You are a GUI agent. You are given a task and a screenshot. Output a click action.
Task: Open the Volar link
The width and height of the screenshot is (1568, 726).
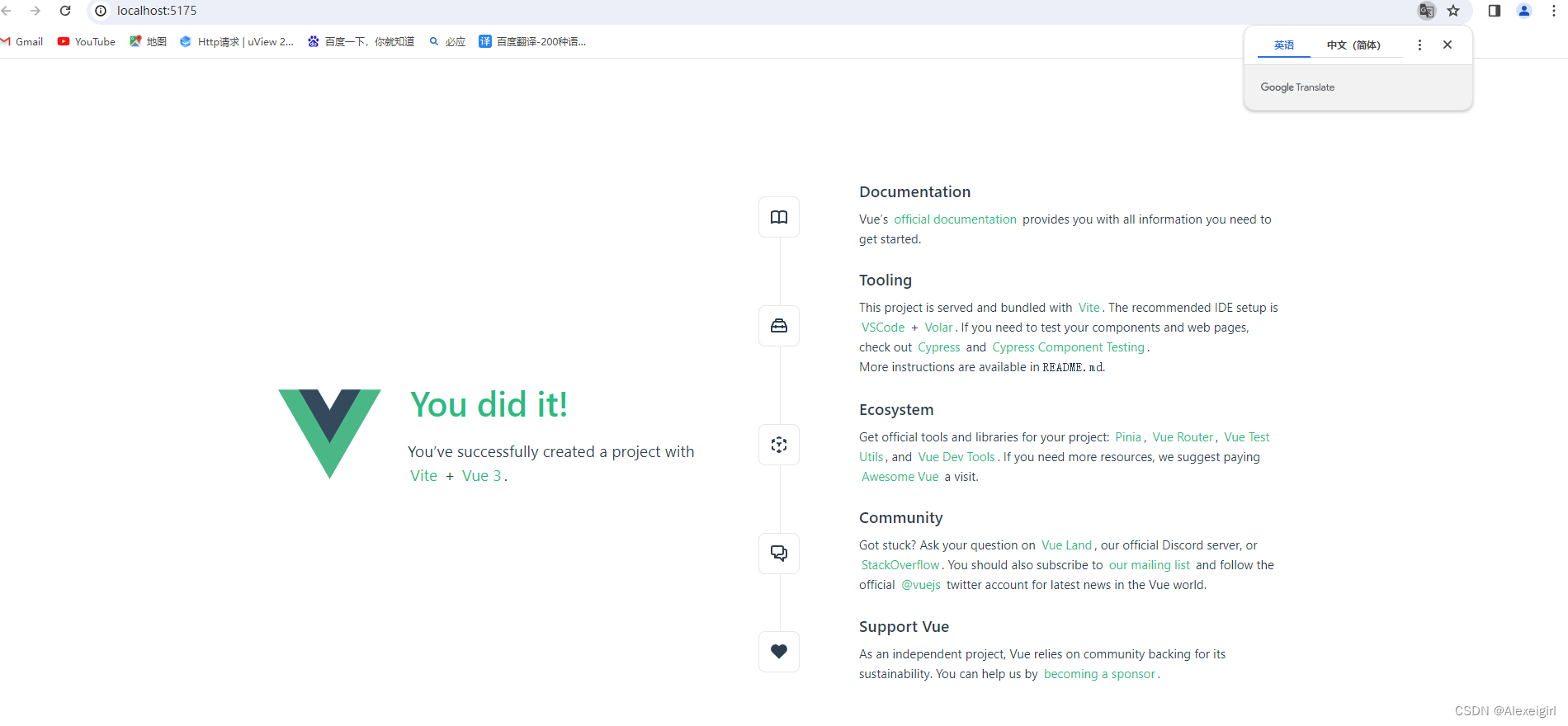pyautogui.click(x=938, y=328)
